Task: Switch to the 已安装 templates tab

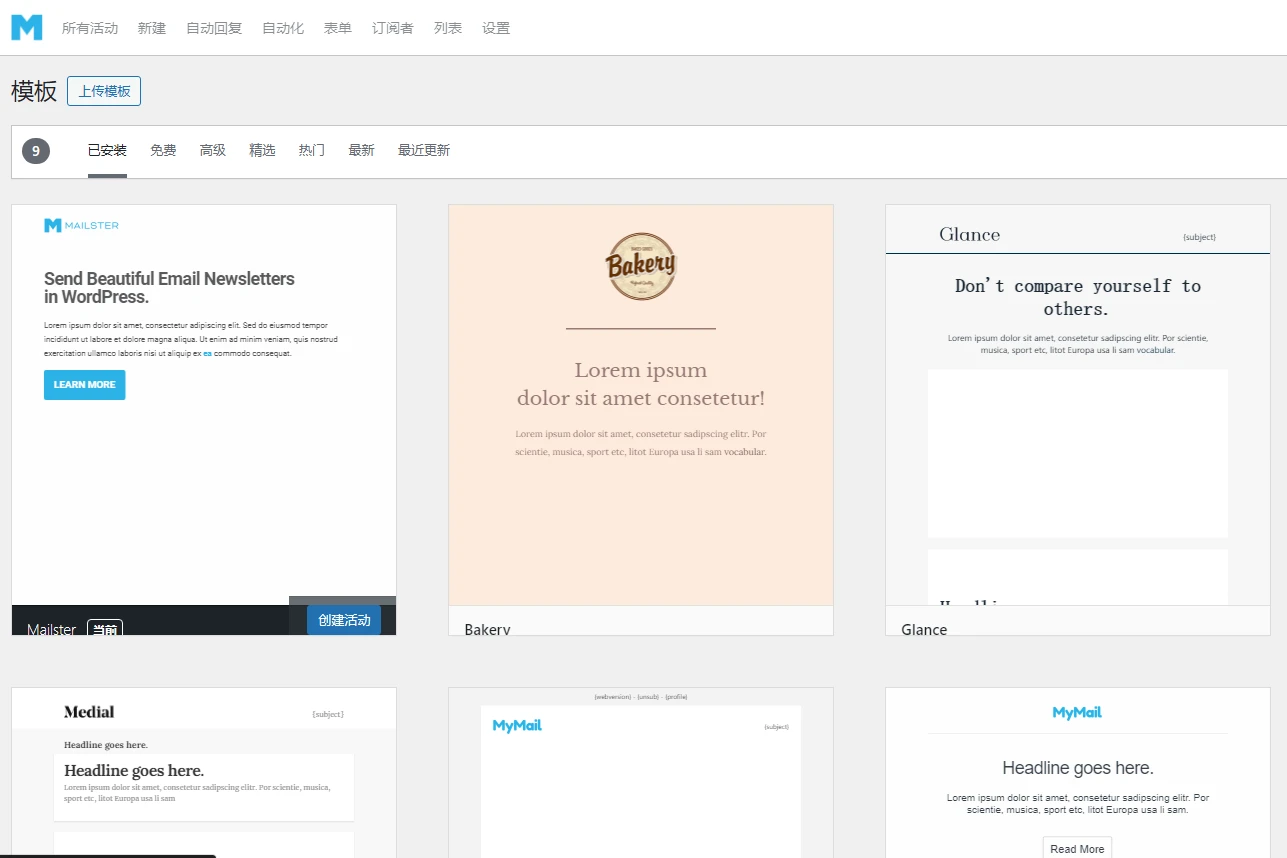Action: click(x=106, y=150)
